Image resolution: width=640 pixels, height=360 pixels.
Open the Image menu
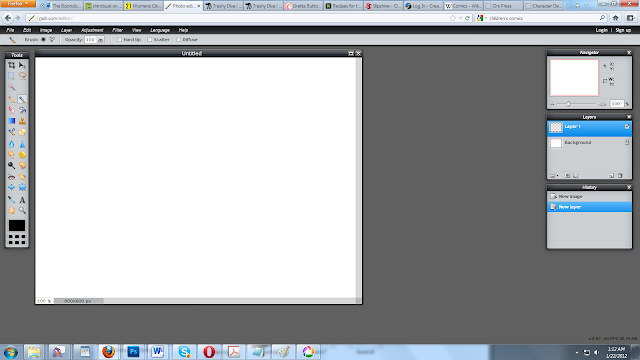pos(46,30)
